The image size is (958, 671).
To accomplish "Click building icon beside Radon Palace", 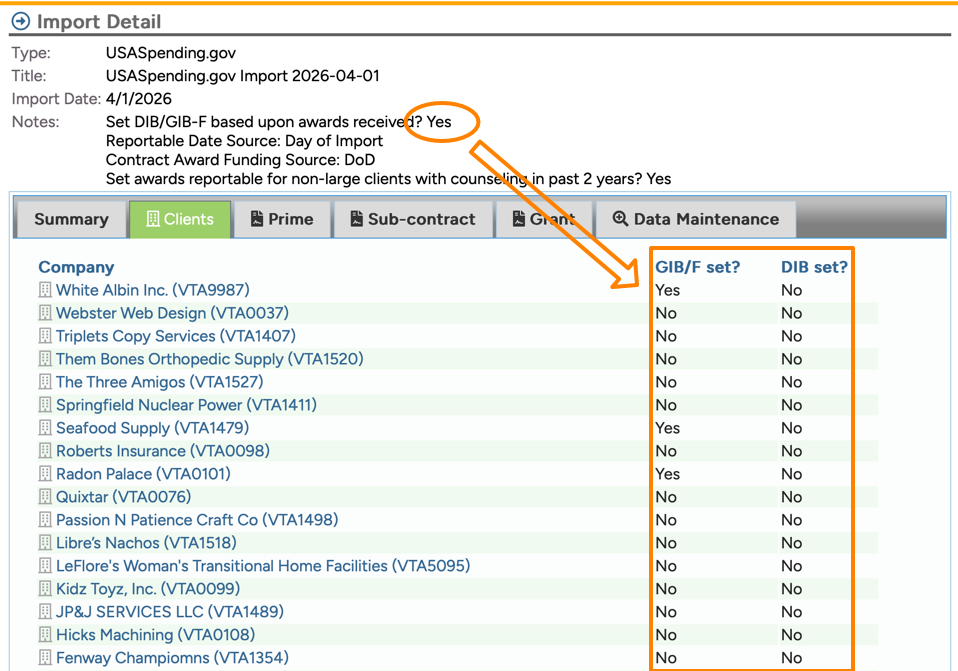I will 45,474.
